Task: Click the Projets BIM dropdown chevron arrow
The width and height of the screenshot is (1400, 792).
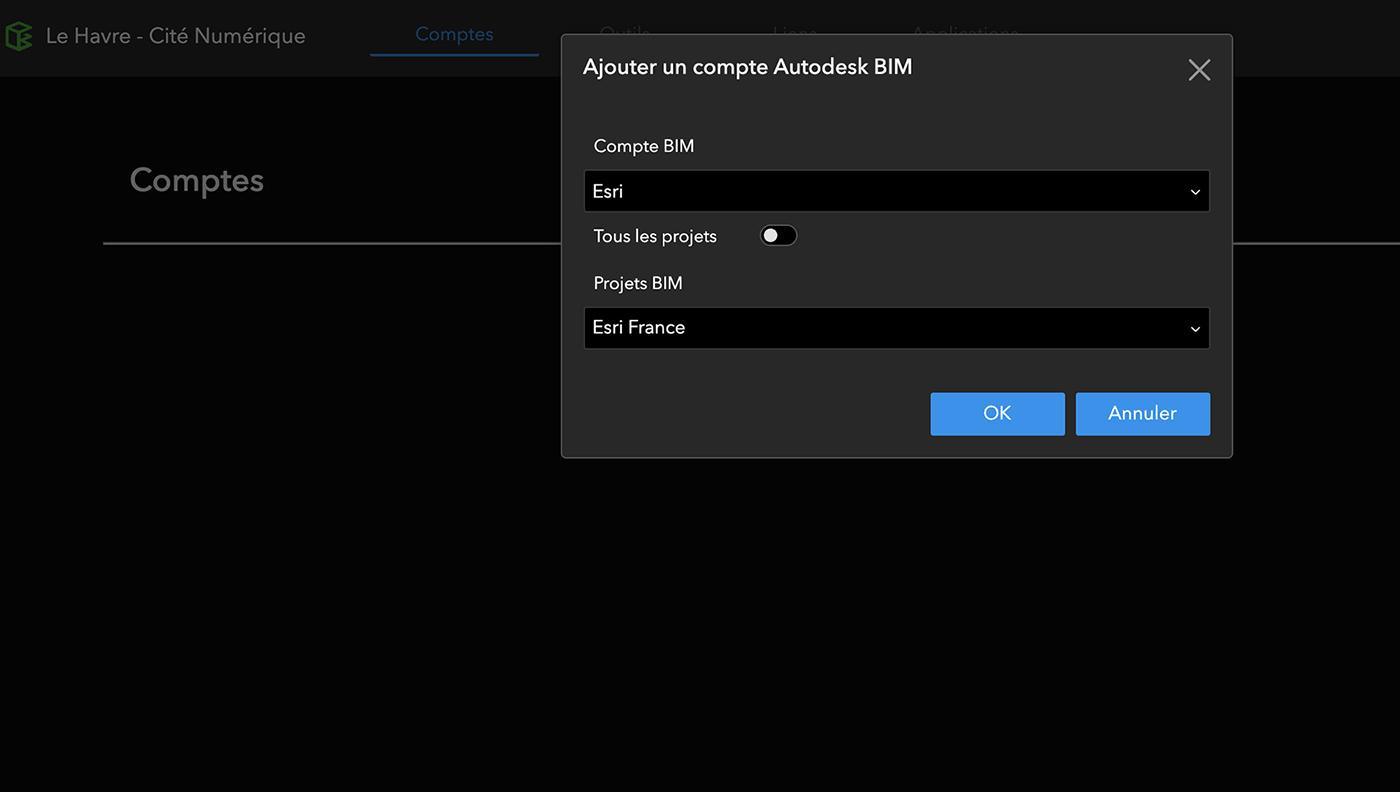Action: [1195, 329]
